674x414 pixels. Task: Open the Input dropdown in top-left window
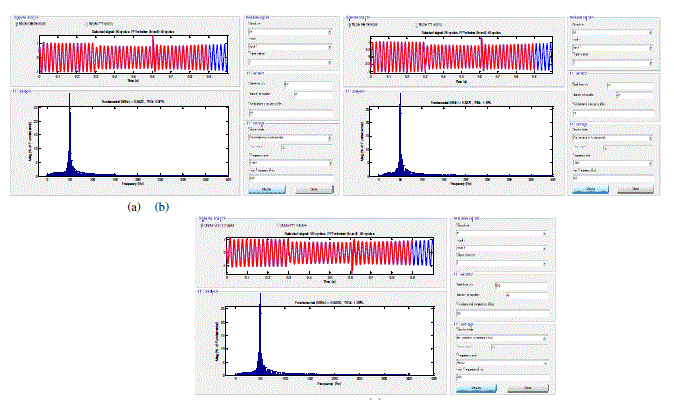290,48
